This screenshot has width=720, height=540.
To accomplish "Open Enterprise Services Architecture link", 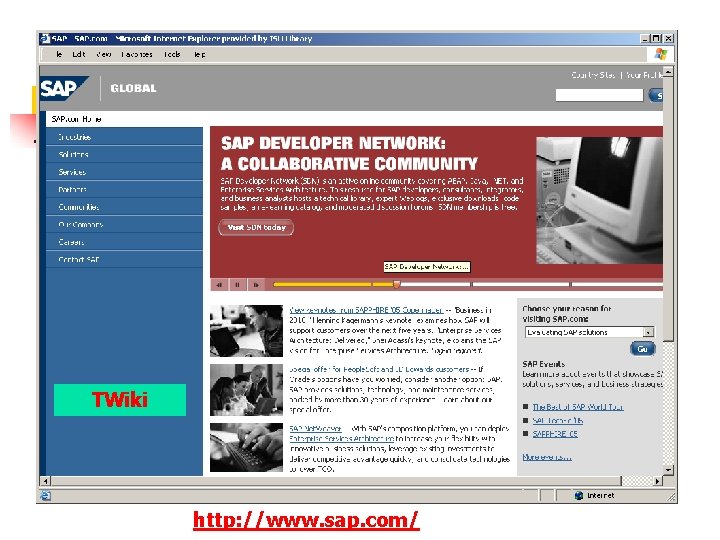I will tap(342, 439).
